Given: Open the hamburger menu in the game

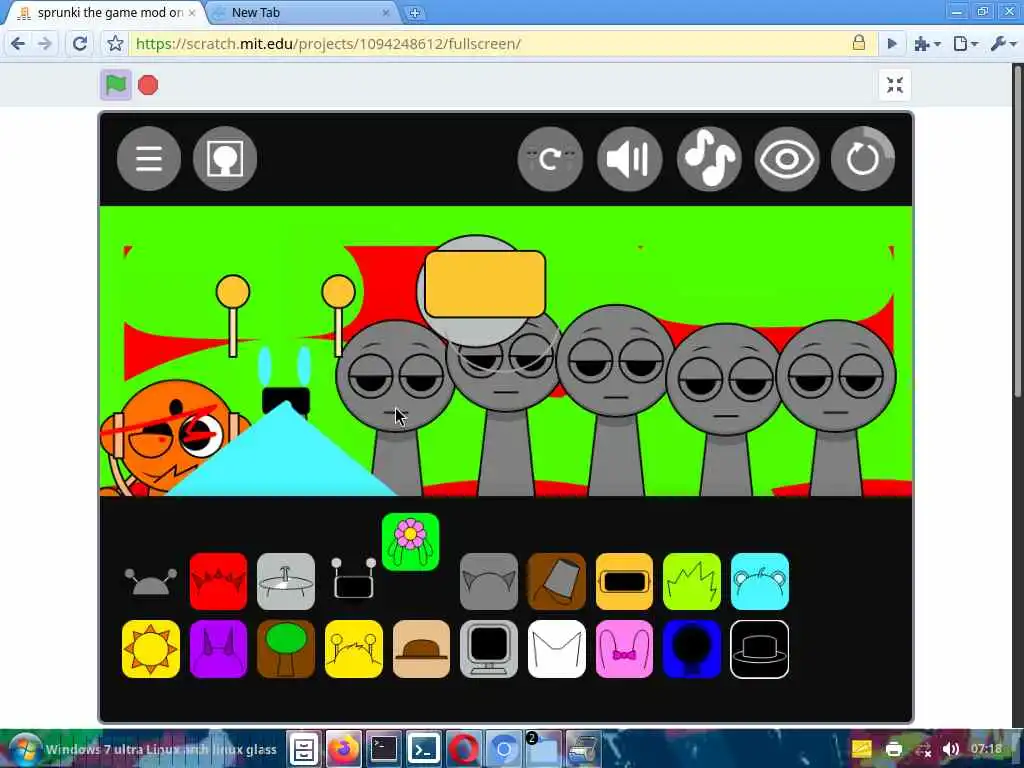Looking at the screenshot, I should (149, 159).
